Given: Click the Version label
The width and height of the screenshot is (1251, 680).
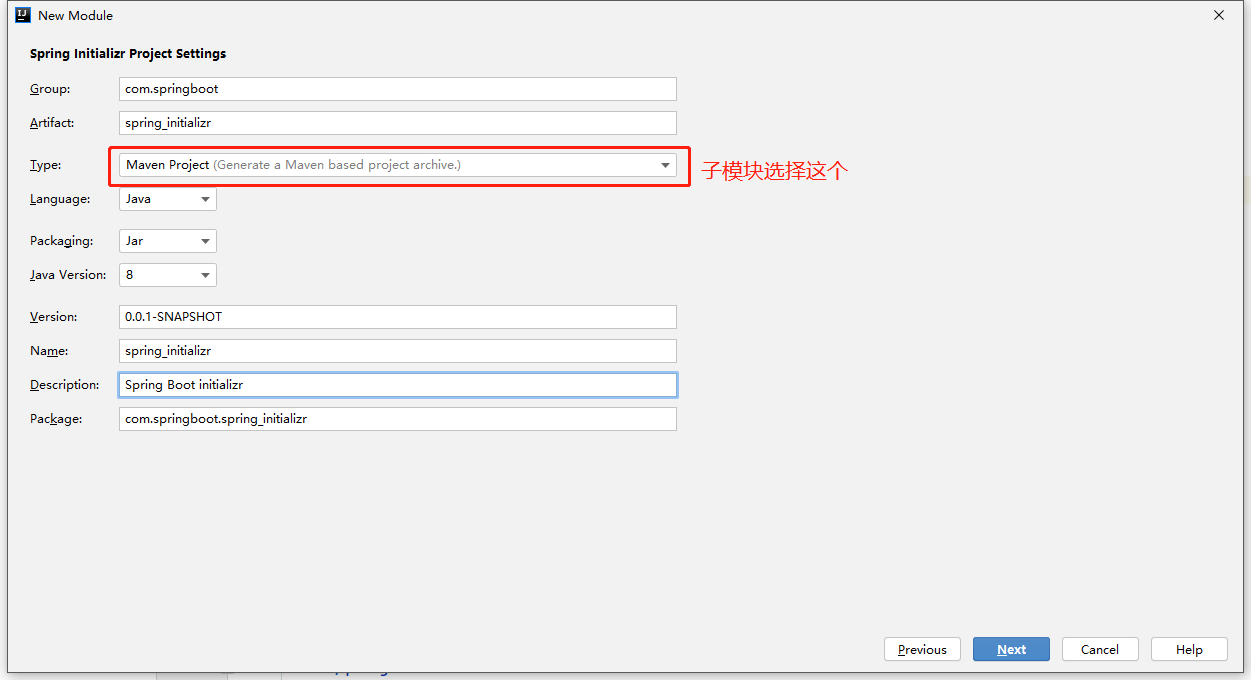Looking at the screenshot, I should (x=54, y=317).
